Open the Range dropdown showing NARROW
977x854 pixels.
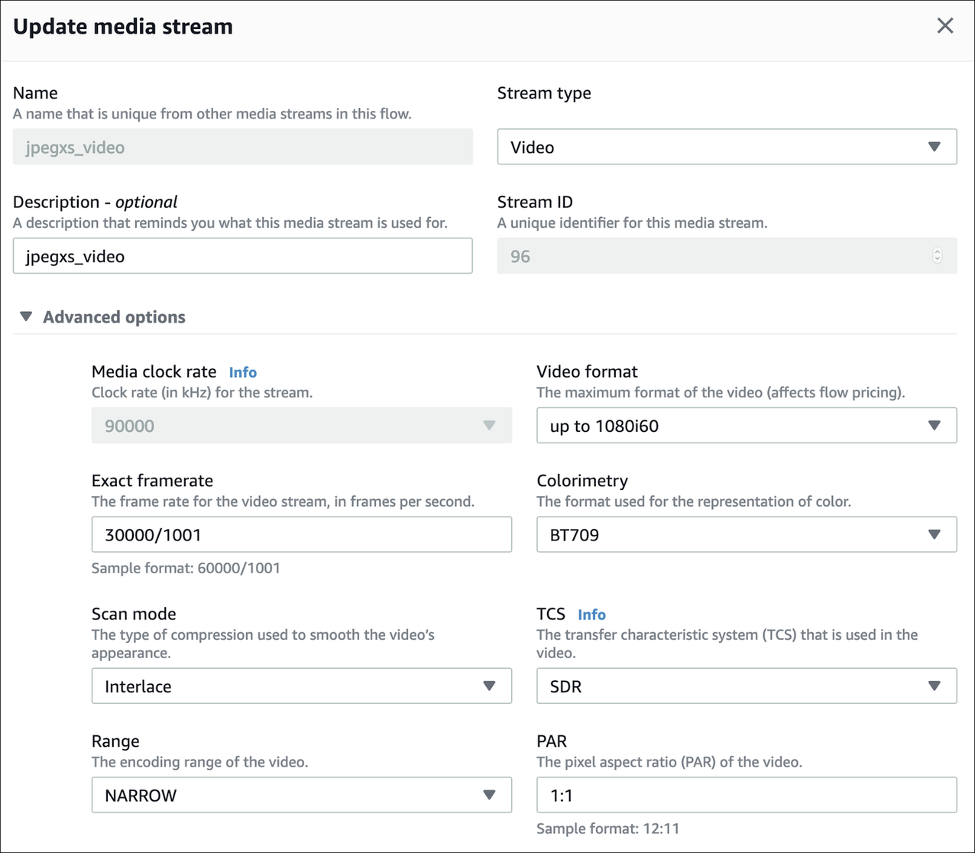(x=301, y=795)
